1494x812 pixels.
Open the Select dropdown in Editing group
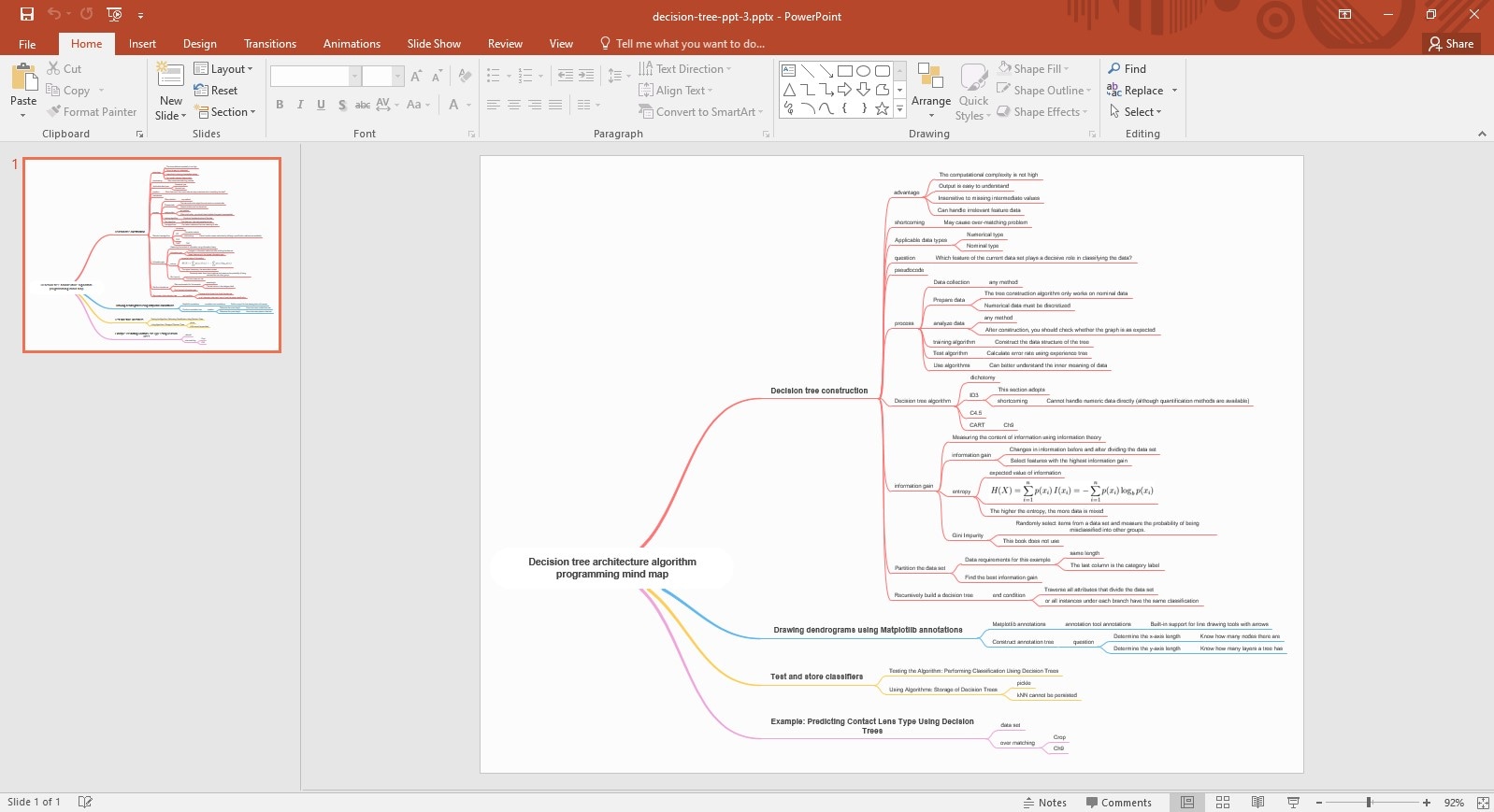[1135, 112]
